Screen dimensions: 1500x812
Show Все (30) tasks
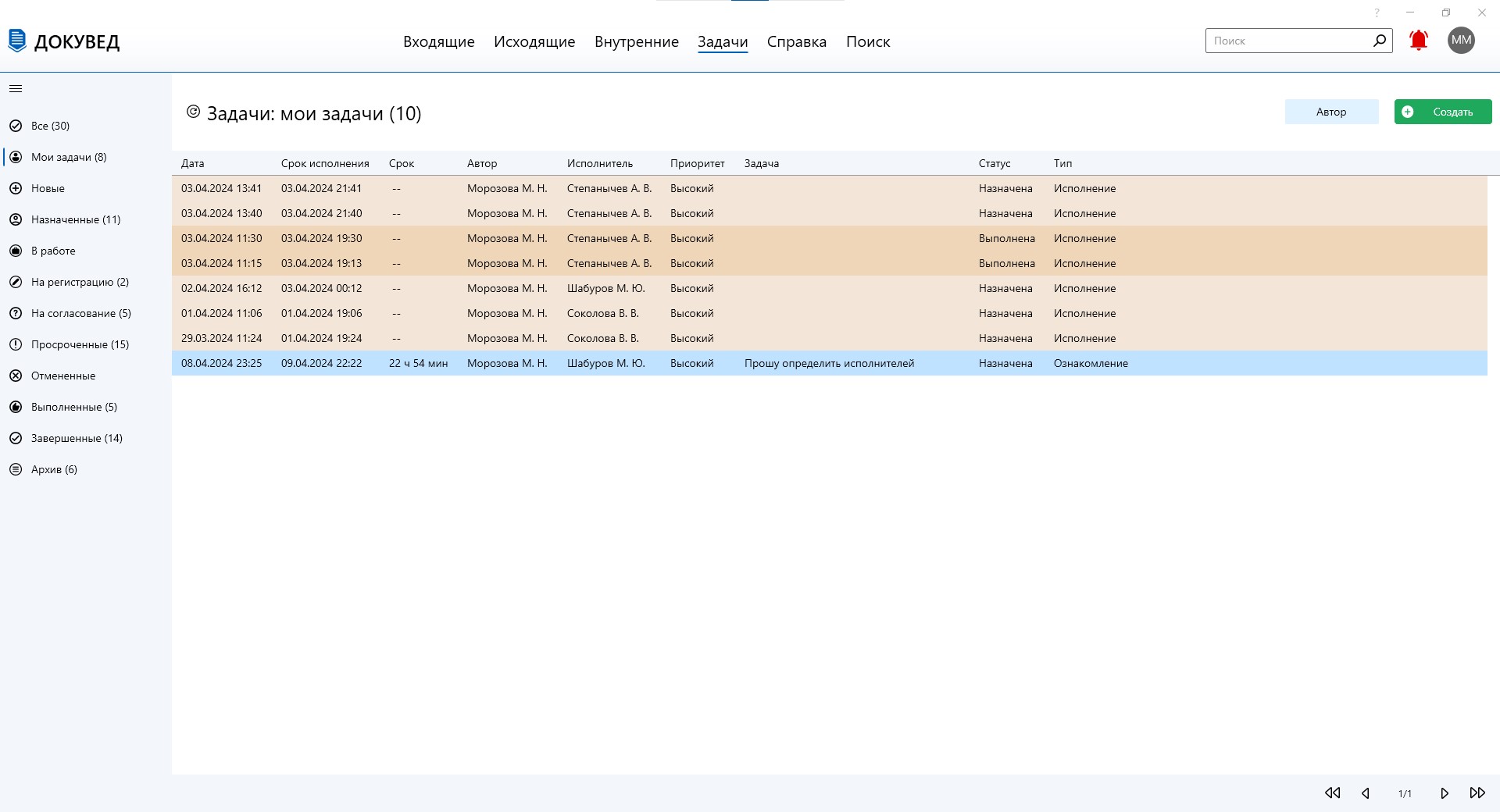click(x=50, y=126)
